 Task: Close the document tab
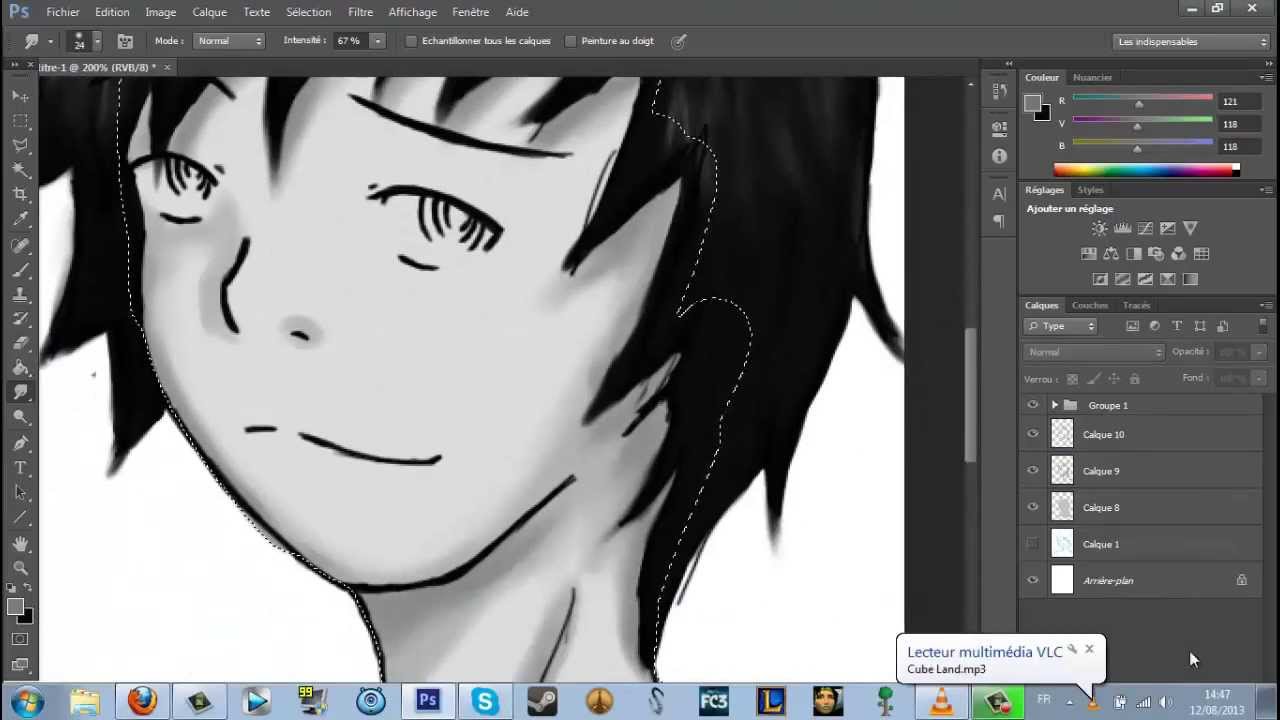tap(167, 67)
